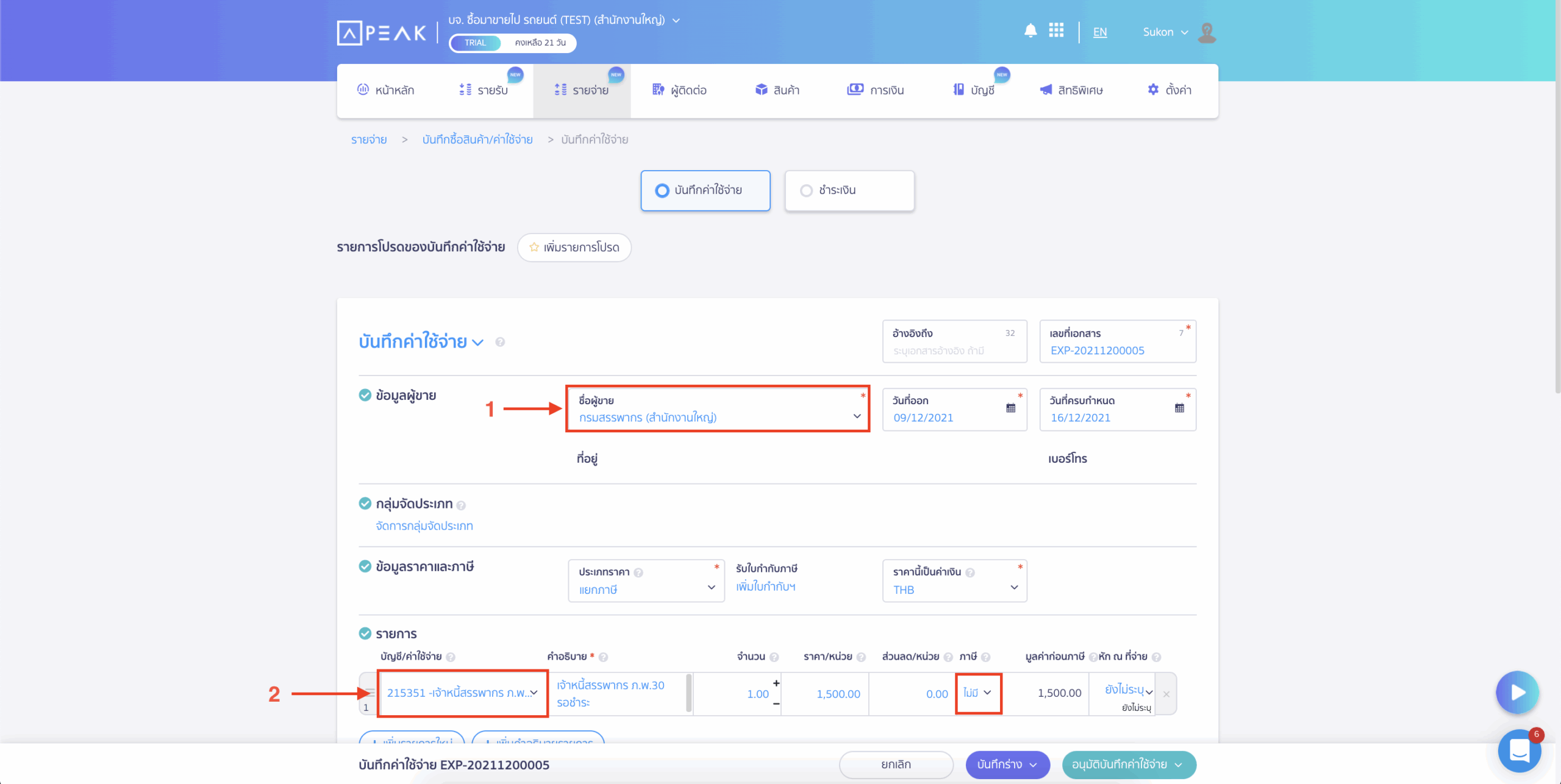
Task: Open withholding tax dropdown in row 1
Action: (x=1127, y=690)
